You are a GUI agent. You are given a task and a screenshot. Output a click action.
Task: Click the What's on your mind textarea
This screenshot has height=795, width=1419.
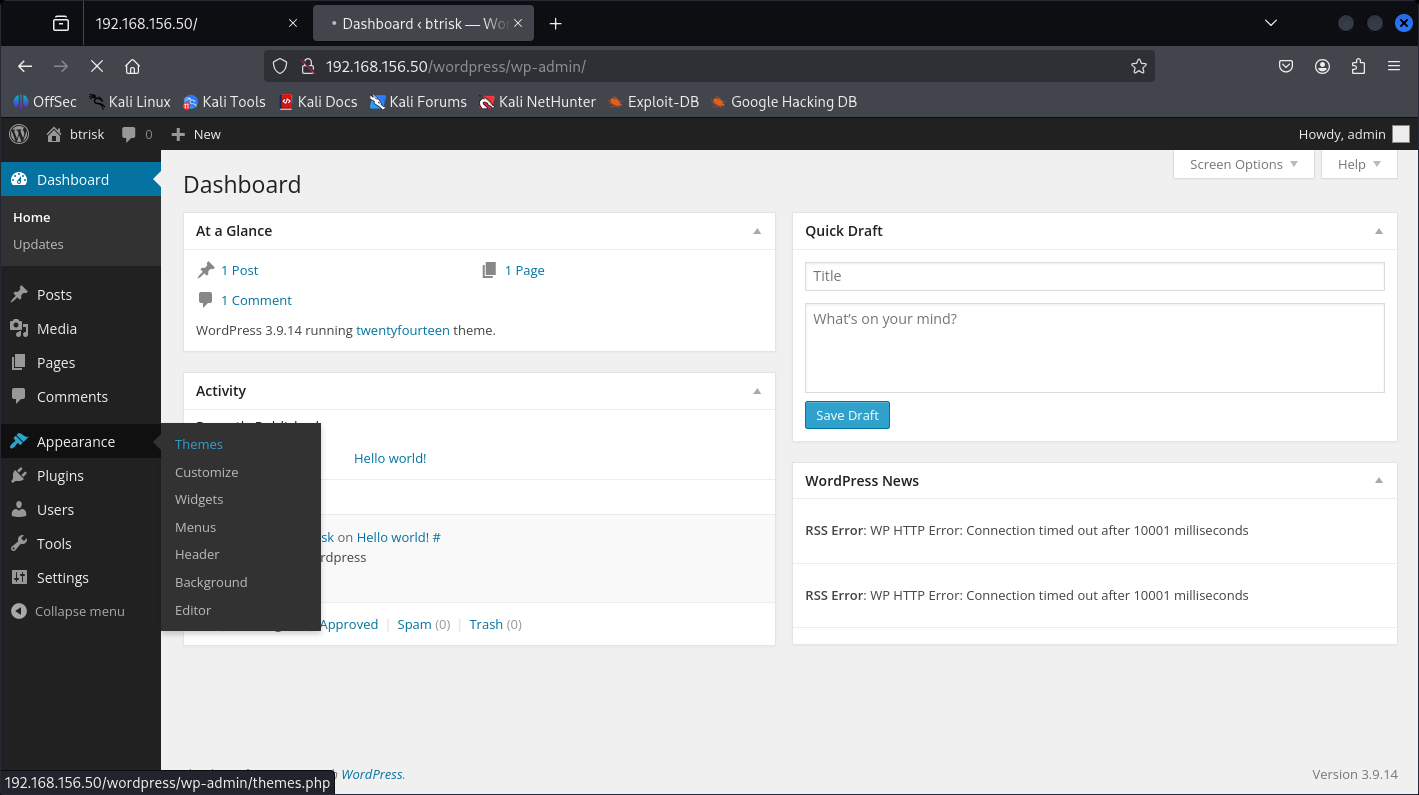[x=1094, y=348]
